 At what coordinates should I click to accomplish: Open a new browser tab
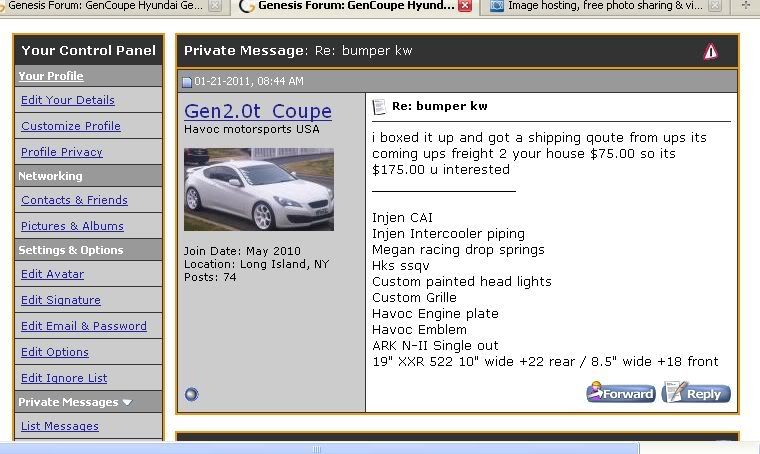745,5
